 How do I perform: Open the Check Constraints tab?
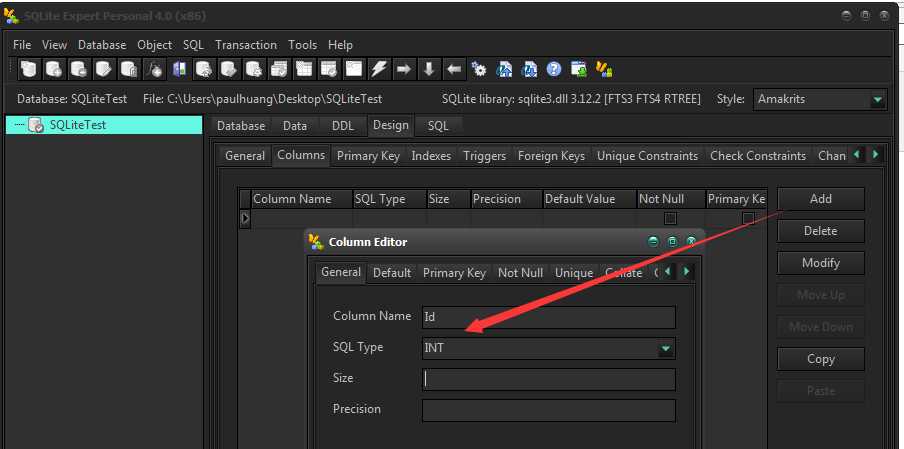click(x=758, y=156)
